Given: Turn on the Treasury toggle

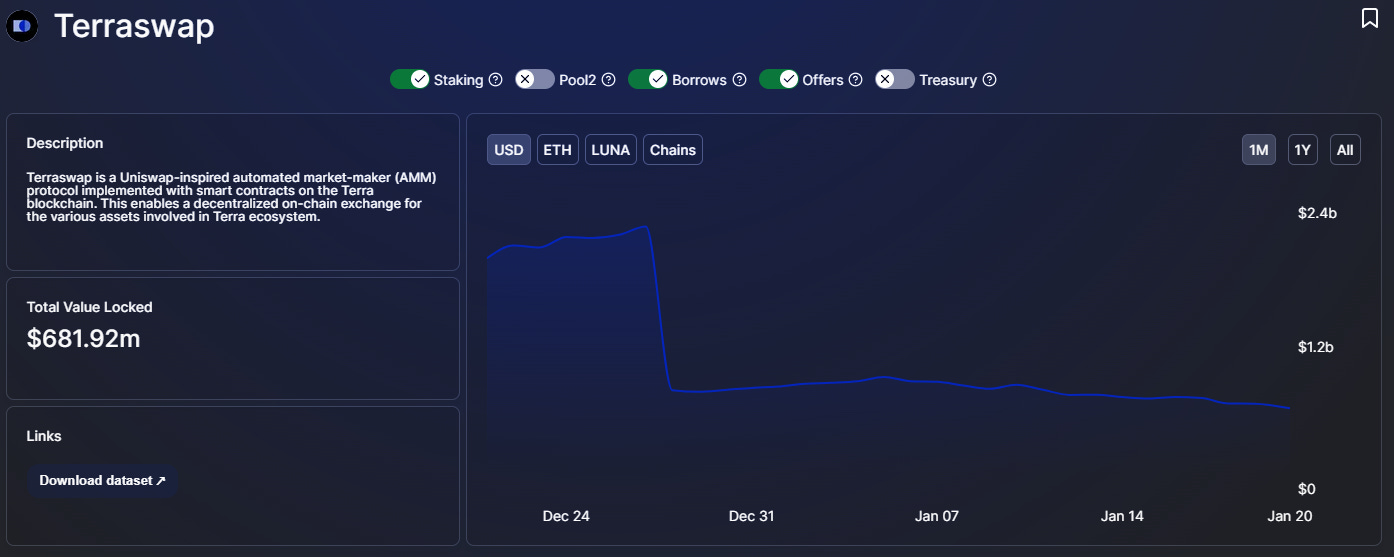Looking at the screenshot, I should point(895,79).
